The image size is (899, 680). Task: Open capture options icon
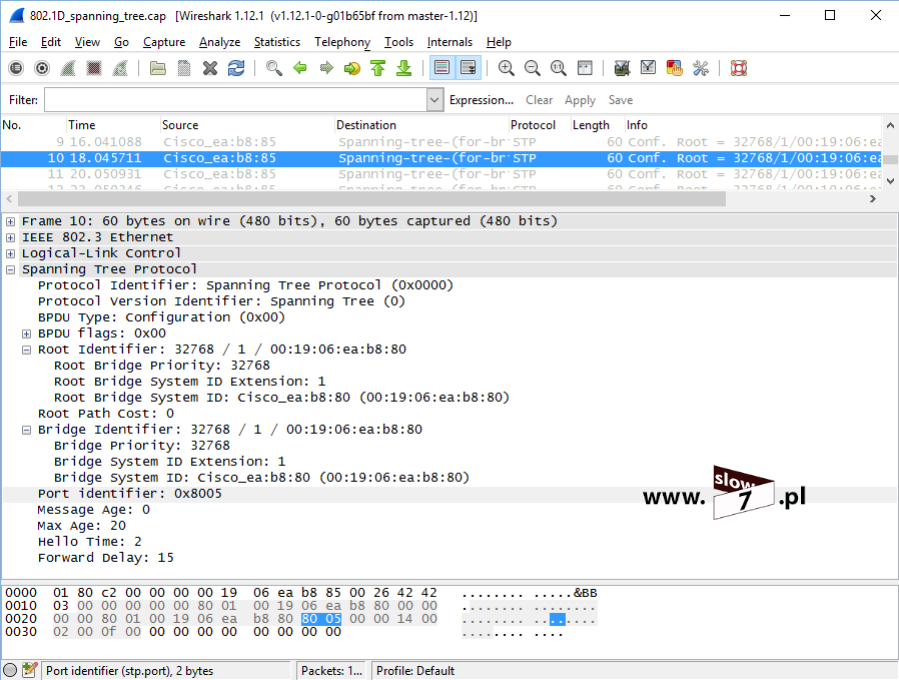click(42, 68)
